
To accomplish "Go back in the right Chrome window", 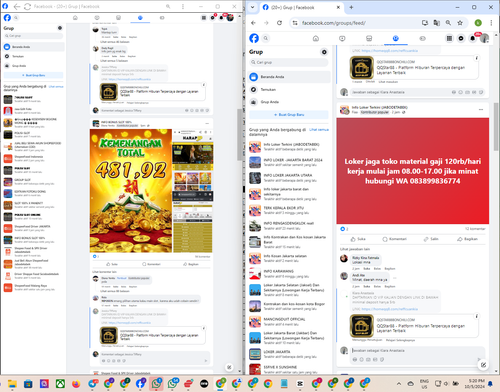I will pos(253,23).
